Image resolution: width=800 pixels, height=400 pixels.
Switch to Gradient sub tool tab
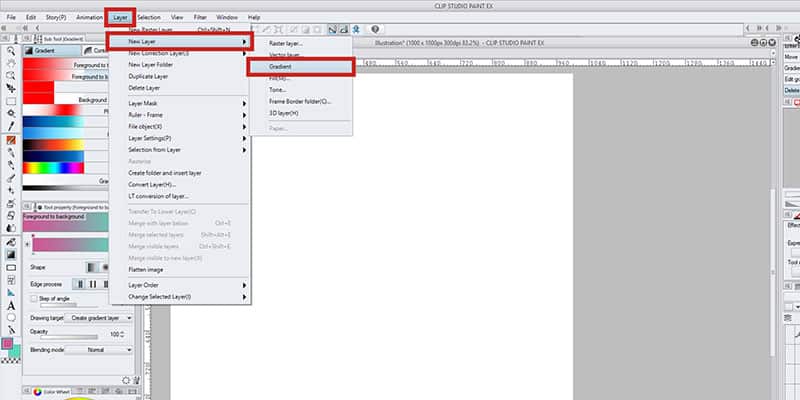click(51, 51)
